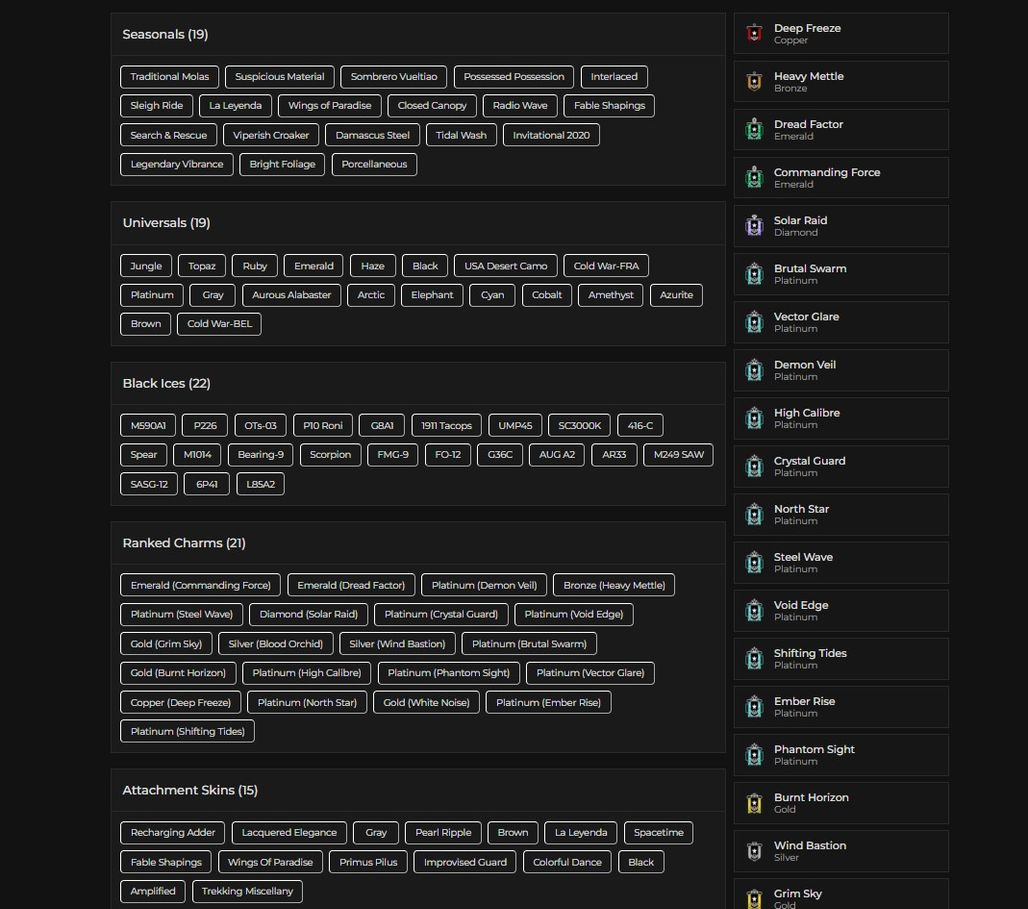Screen dimensions: 1028x909
Task: Select the Spacetime attachment skin tag
Action: (658, 832)
